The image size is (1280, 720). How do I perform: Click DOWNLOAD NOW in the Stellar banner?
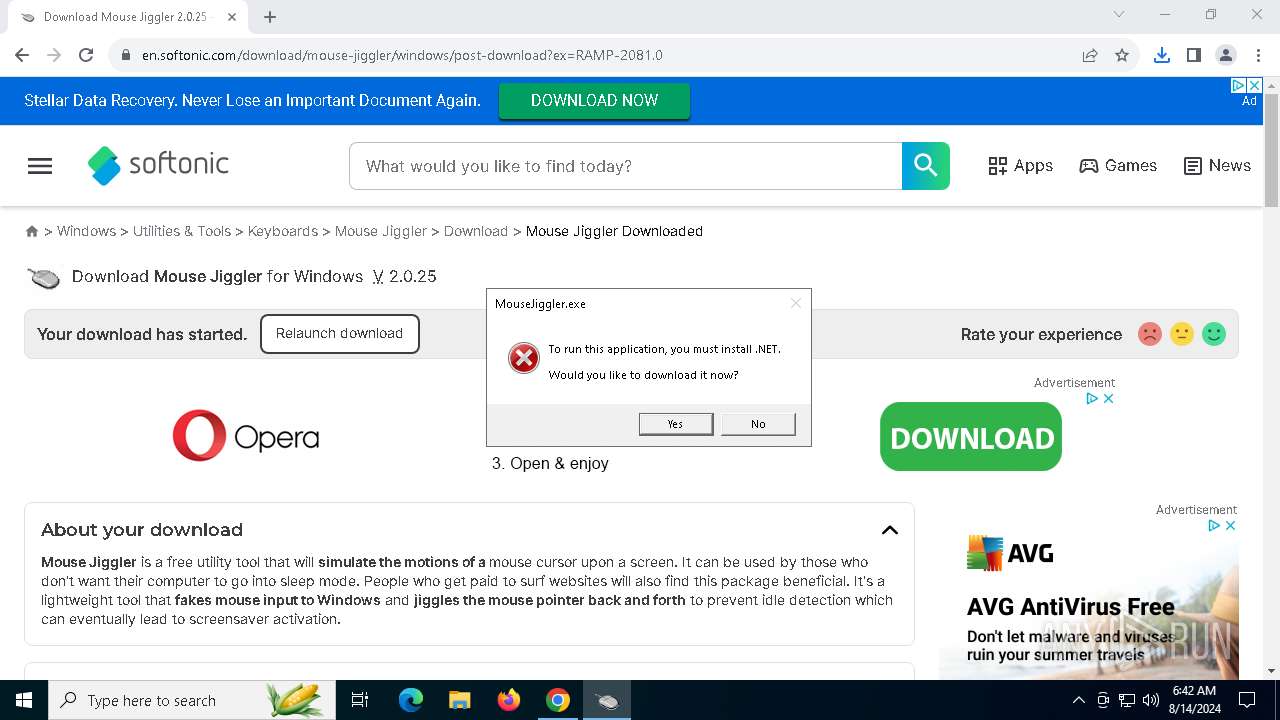tap(594, 100)
